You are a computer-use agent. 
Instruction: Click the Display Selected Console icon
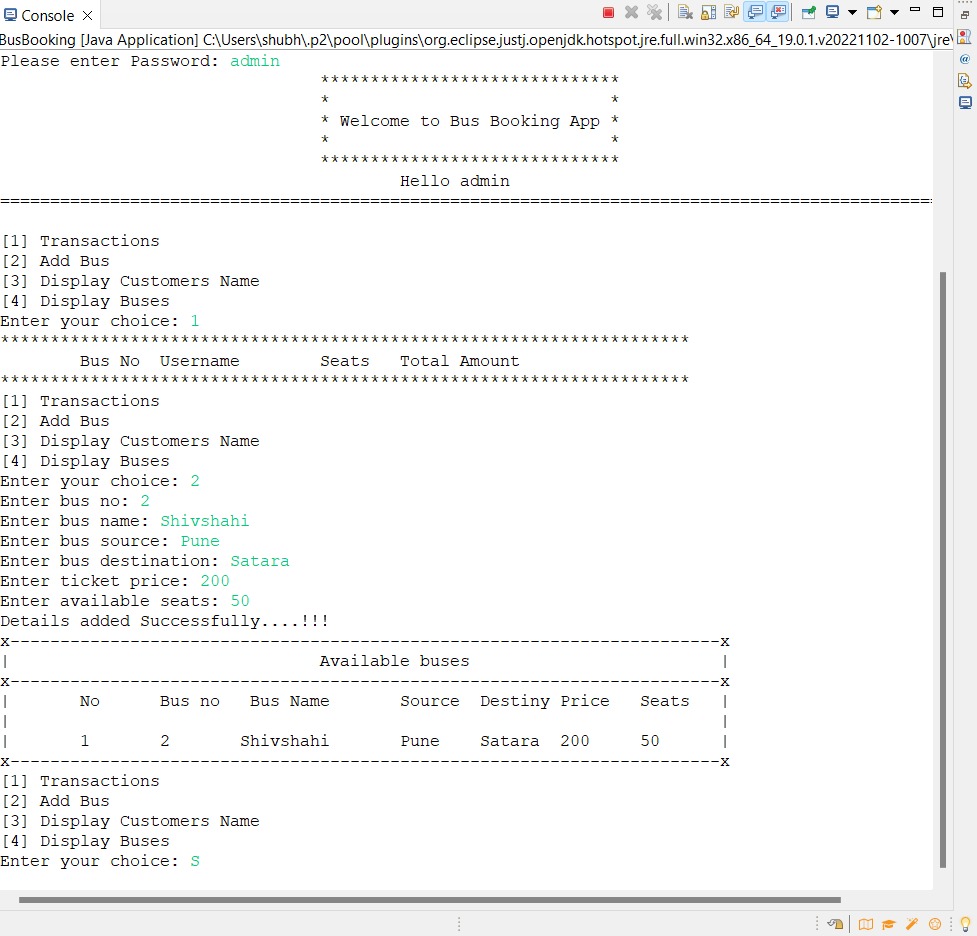pos(832,12)
